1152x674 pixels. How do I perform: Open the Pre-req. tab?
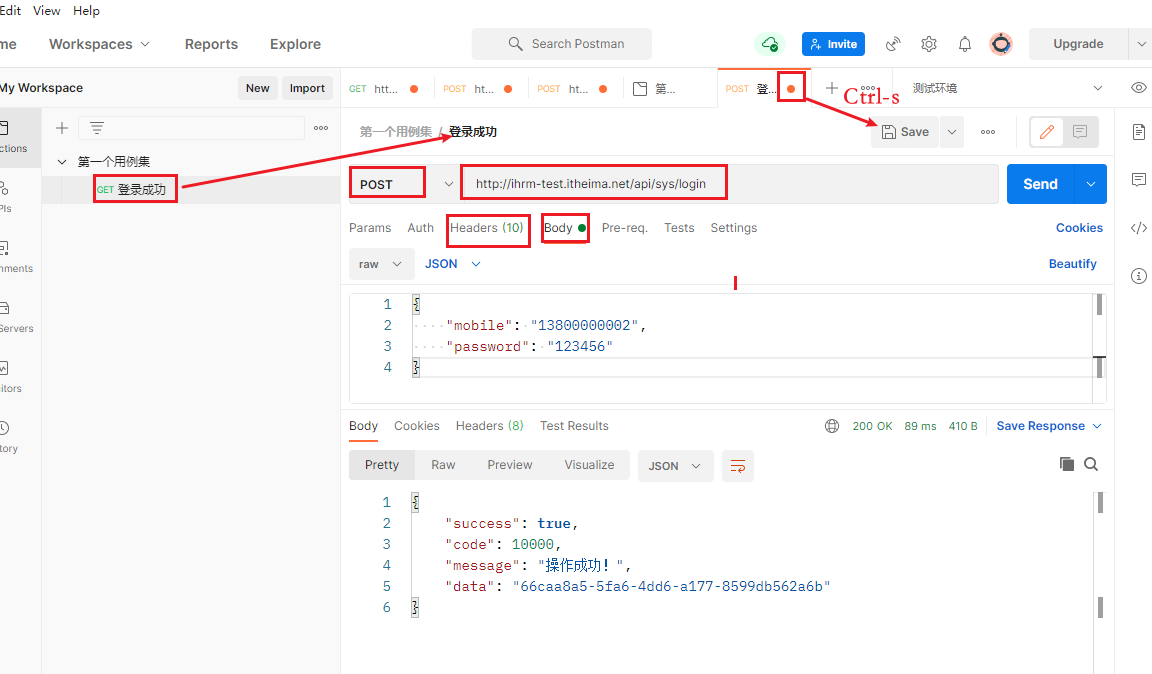624,228
